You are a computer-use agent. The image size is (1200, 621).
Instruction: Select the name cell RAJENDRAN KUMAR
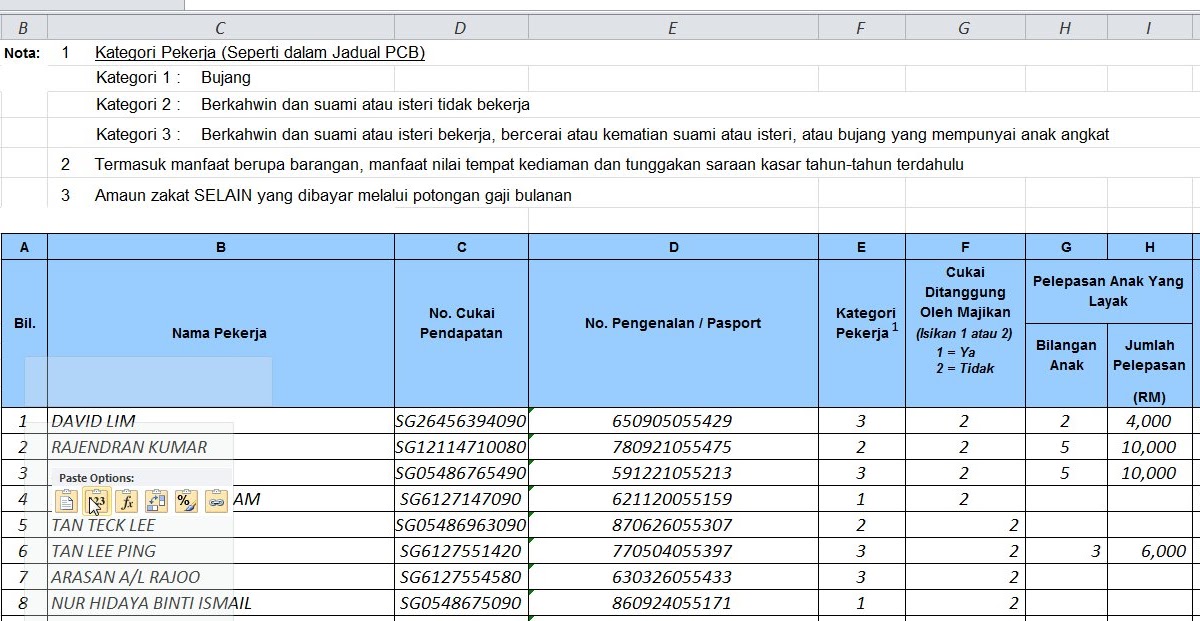pyautogui.click(x=221, y=447)
